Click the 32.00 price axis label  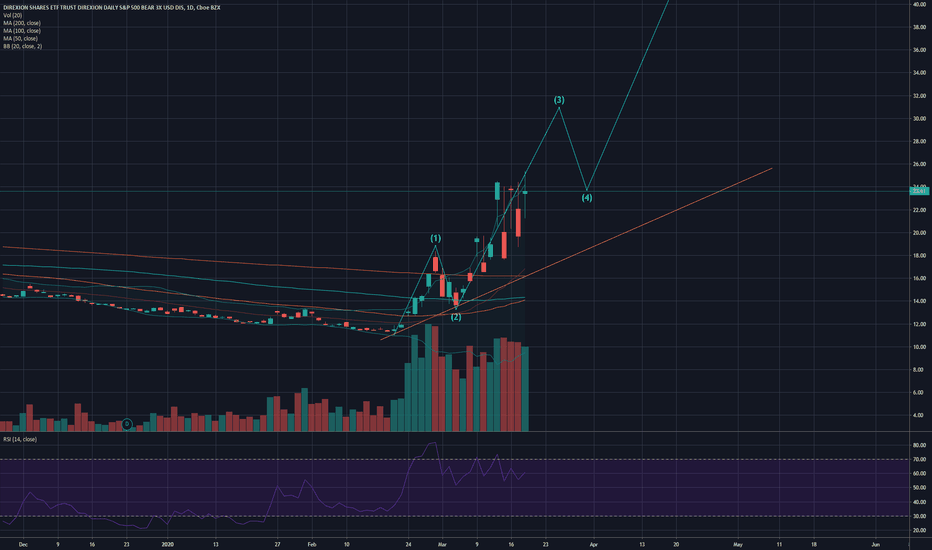[919, 96]
